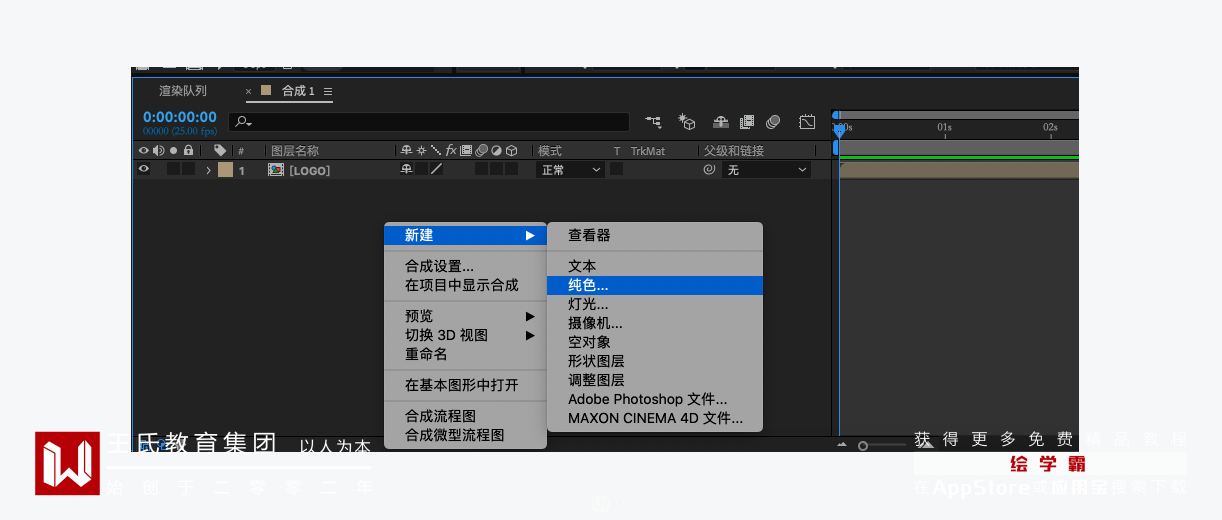Choose 纯色... from the submenu
1222x520 pixels.
(x=655, y=285)
